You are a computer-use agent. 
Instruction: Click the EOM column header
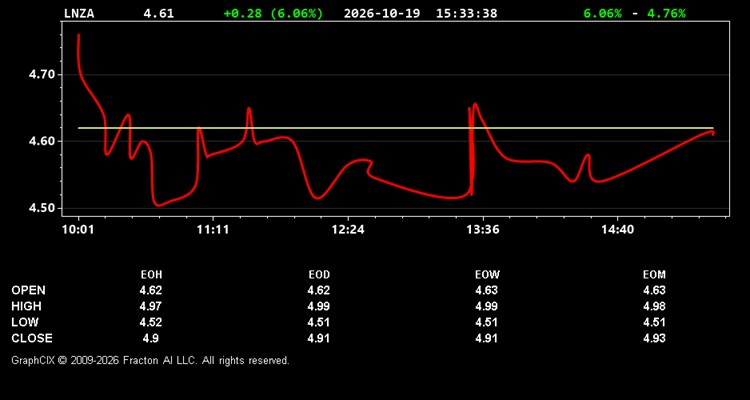pos(654,275)
